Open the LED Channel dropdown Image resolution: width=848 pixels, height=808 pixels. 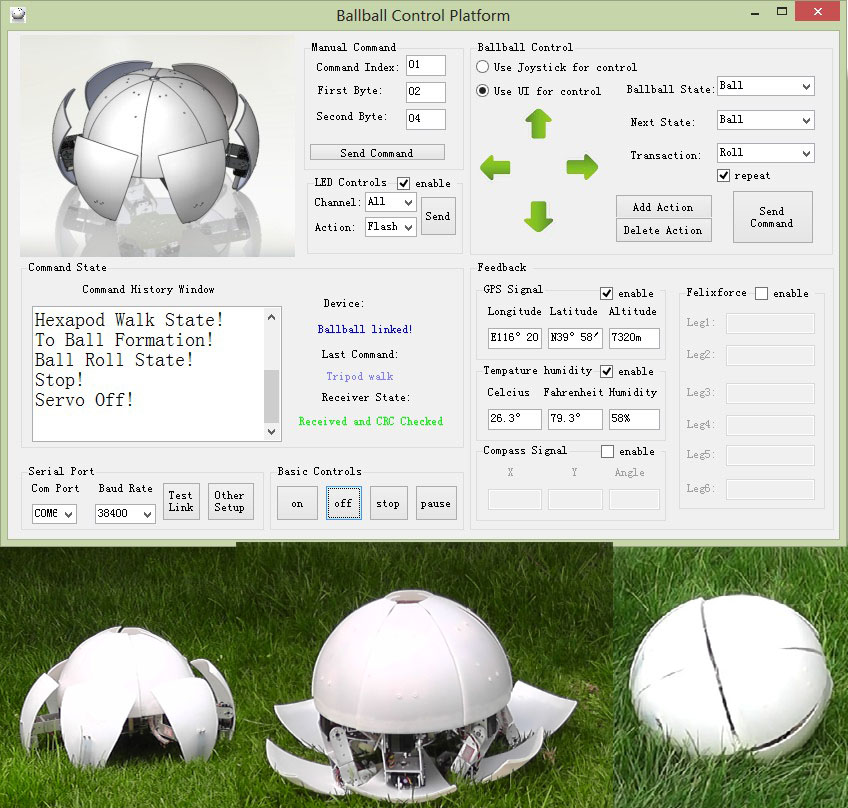point(390,202)
